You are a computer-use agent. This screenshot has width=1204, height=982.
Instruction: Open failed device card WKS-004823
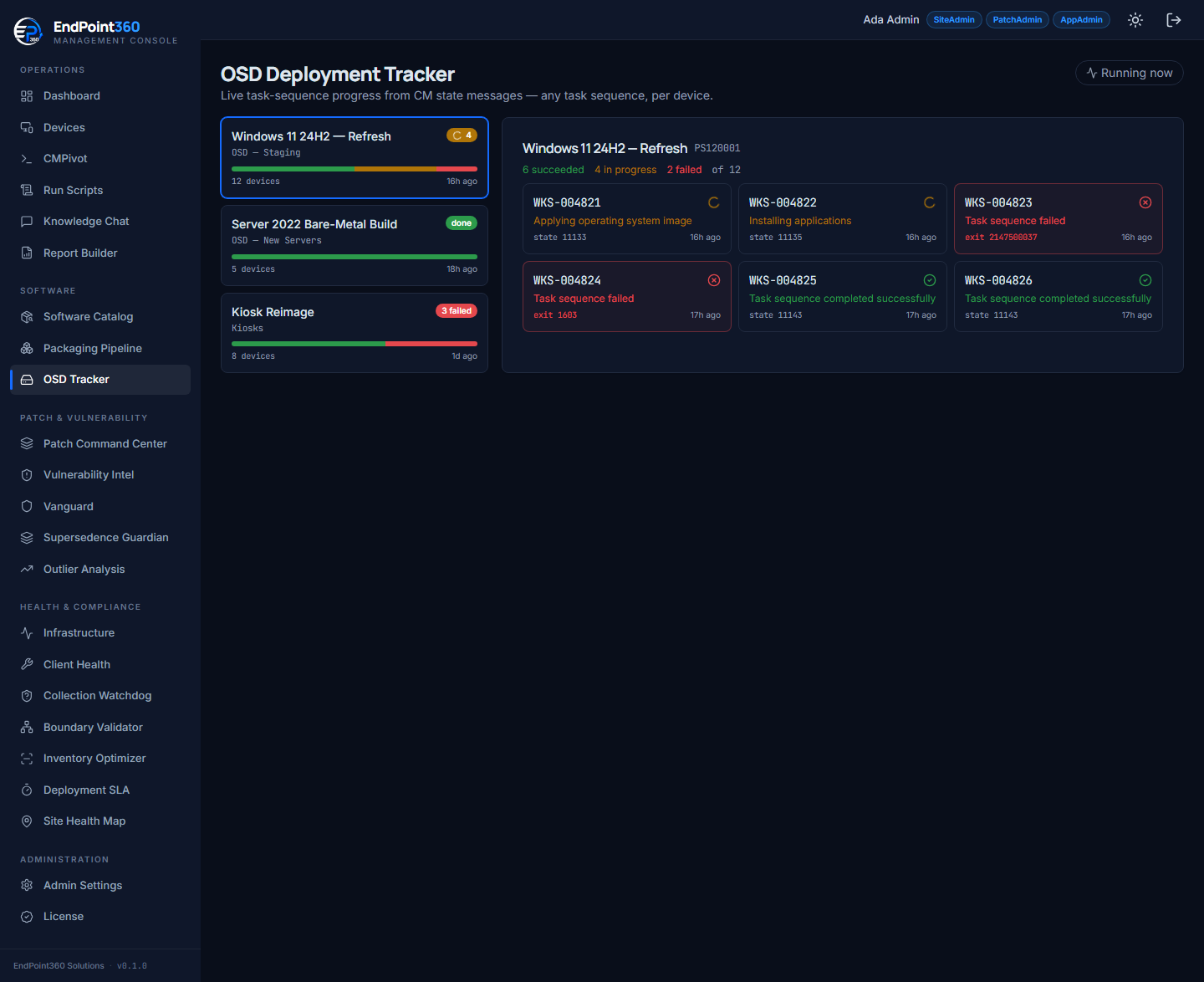[x=1059, y=218]
